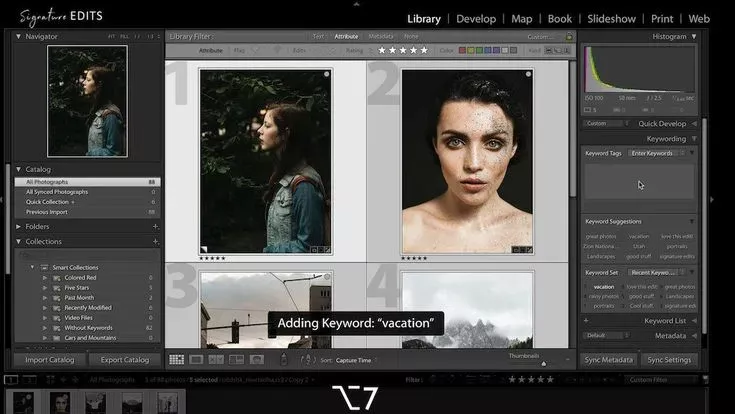The image size is (735, 414).
Task: Click the filmstrip grid shortcut icon
Action: [50, 379]
